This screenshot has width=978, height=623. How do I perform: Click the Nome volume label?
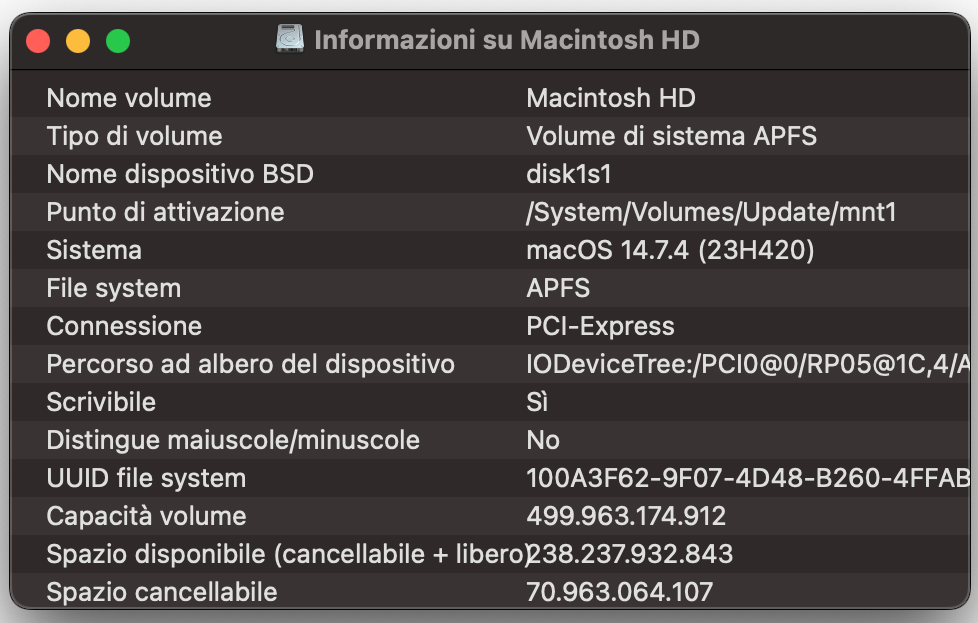pyautogui.click(x=127, y=98)
